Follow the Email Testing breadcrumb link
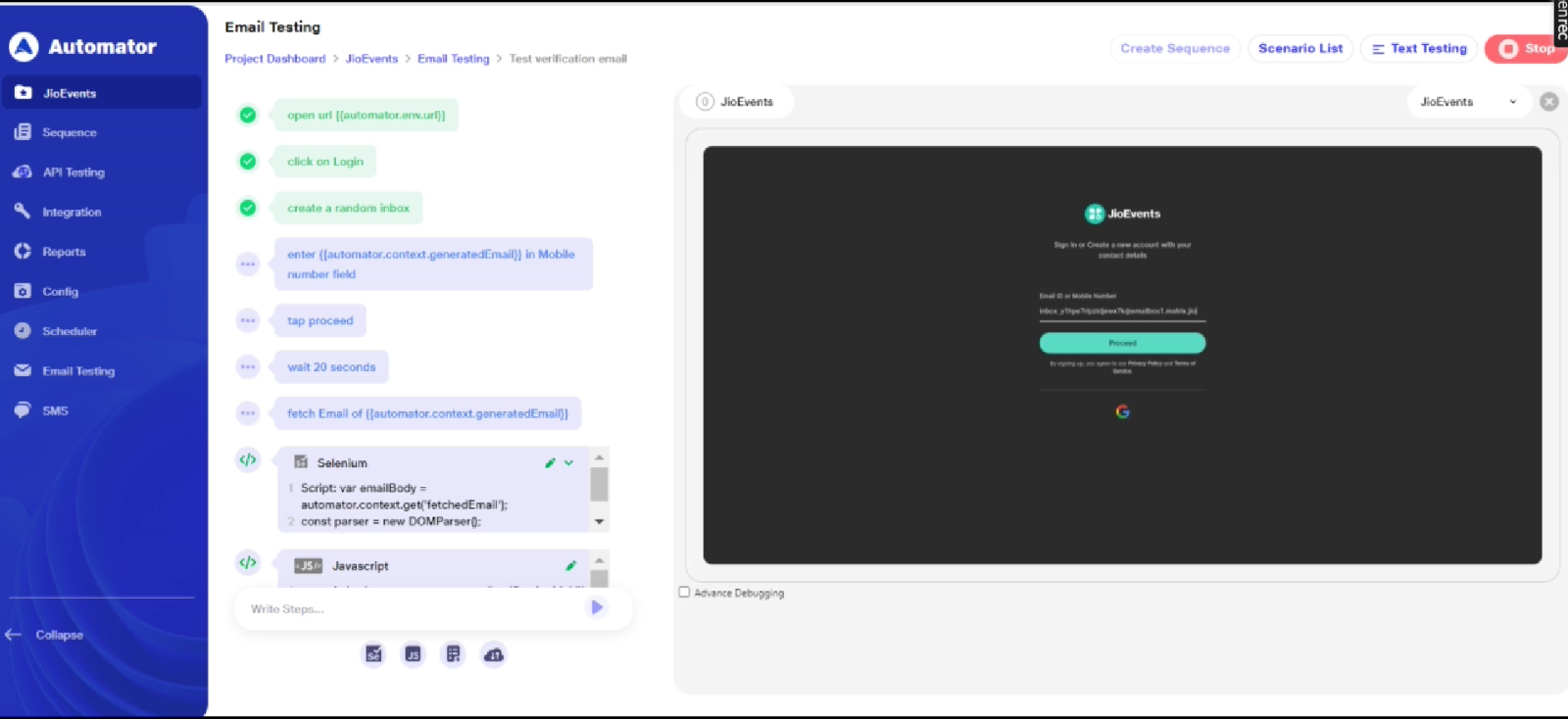The width and height of the screenshot is (1568, 719). pyautogui.click(x=453, y=59)
